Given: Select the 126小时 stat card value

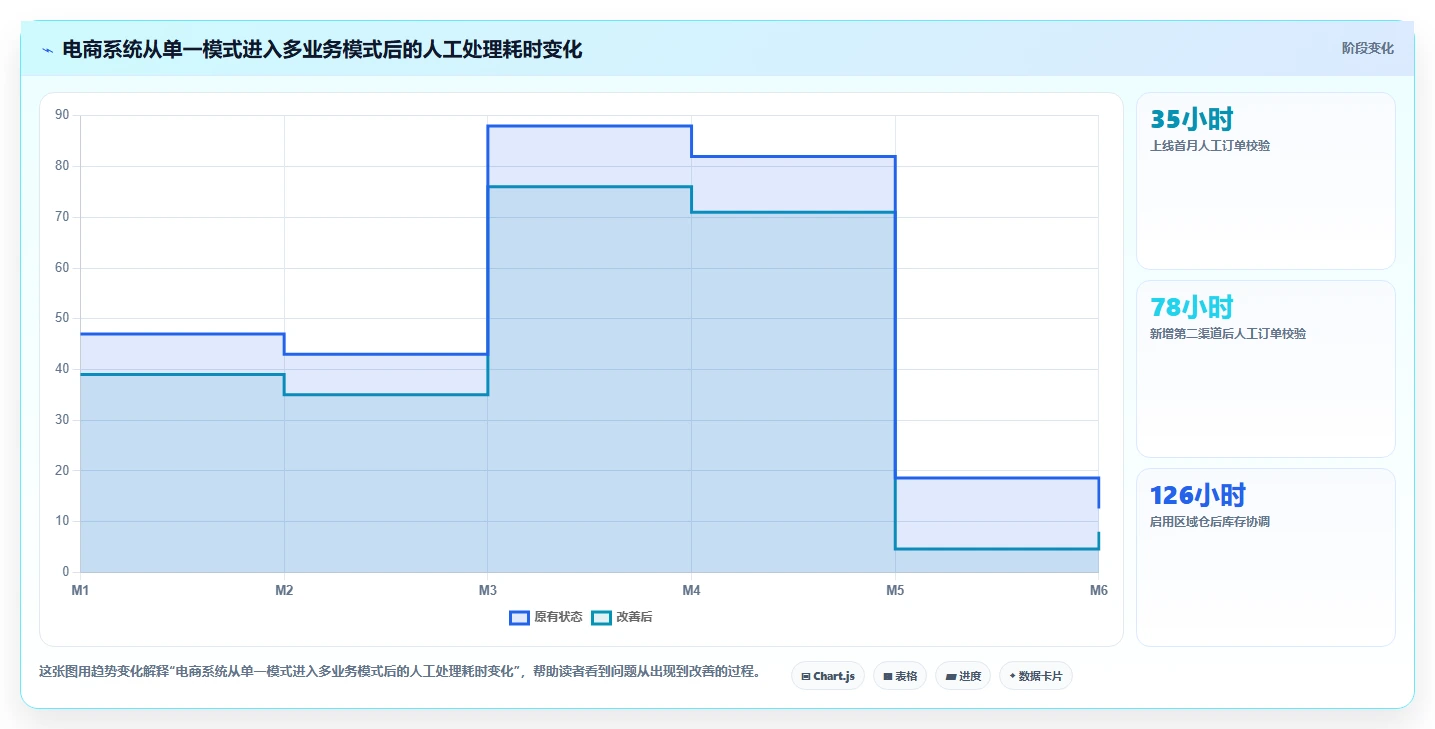Looking at the screenshot, I should 1198,495.
